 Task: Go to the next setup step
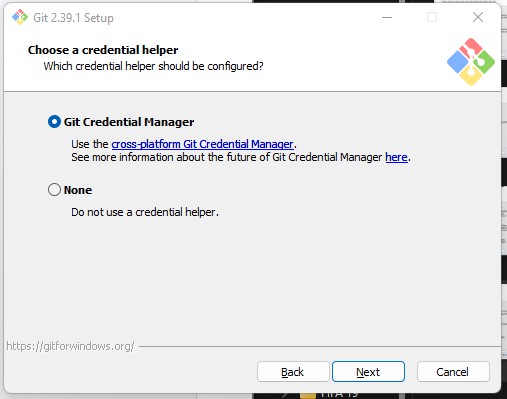(x=368, y=372)
